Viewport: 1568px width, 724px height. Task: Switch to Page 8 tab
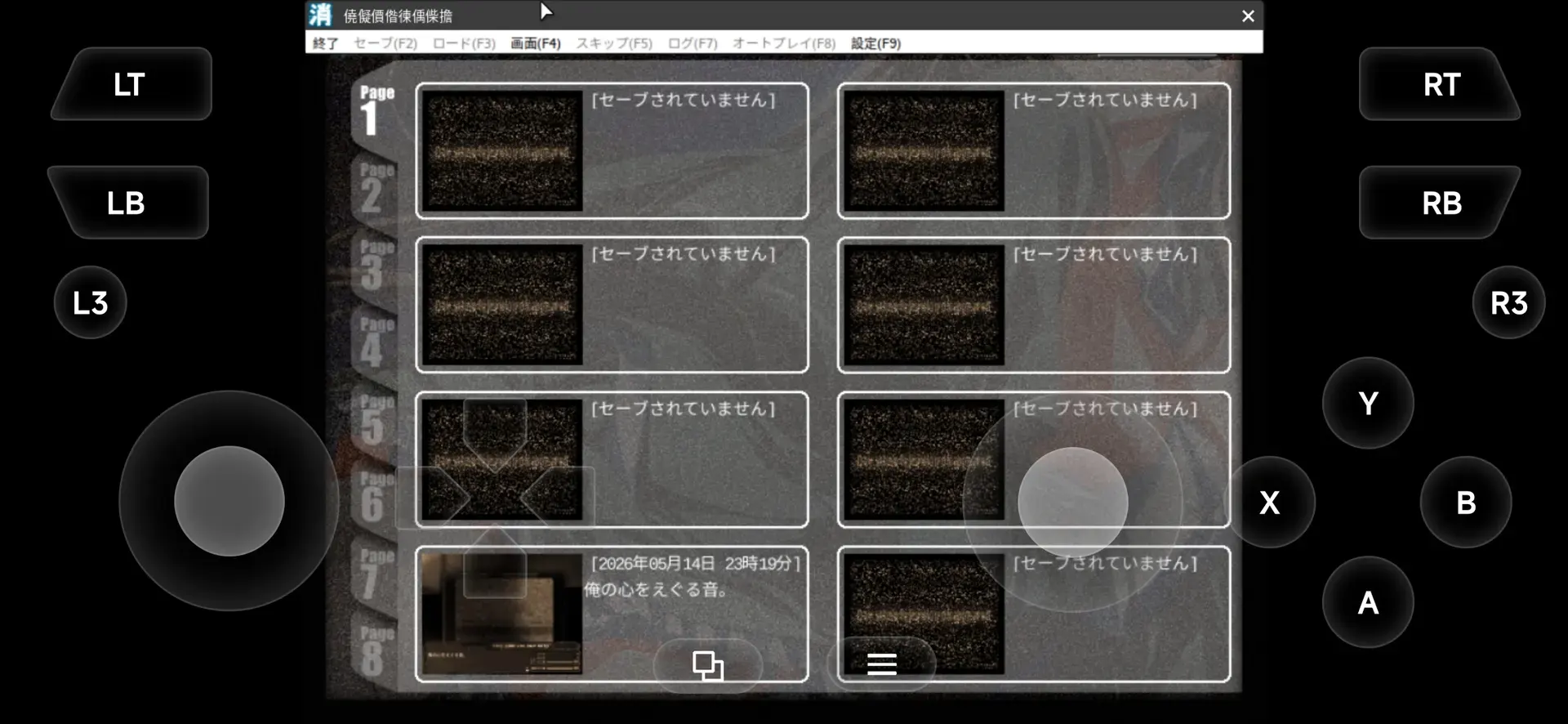tap(375, 650)
